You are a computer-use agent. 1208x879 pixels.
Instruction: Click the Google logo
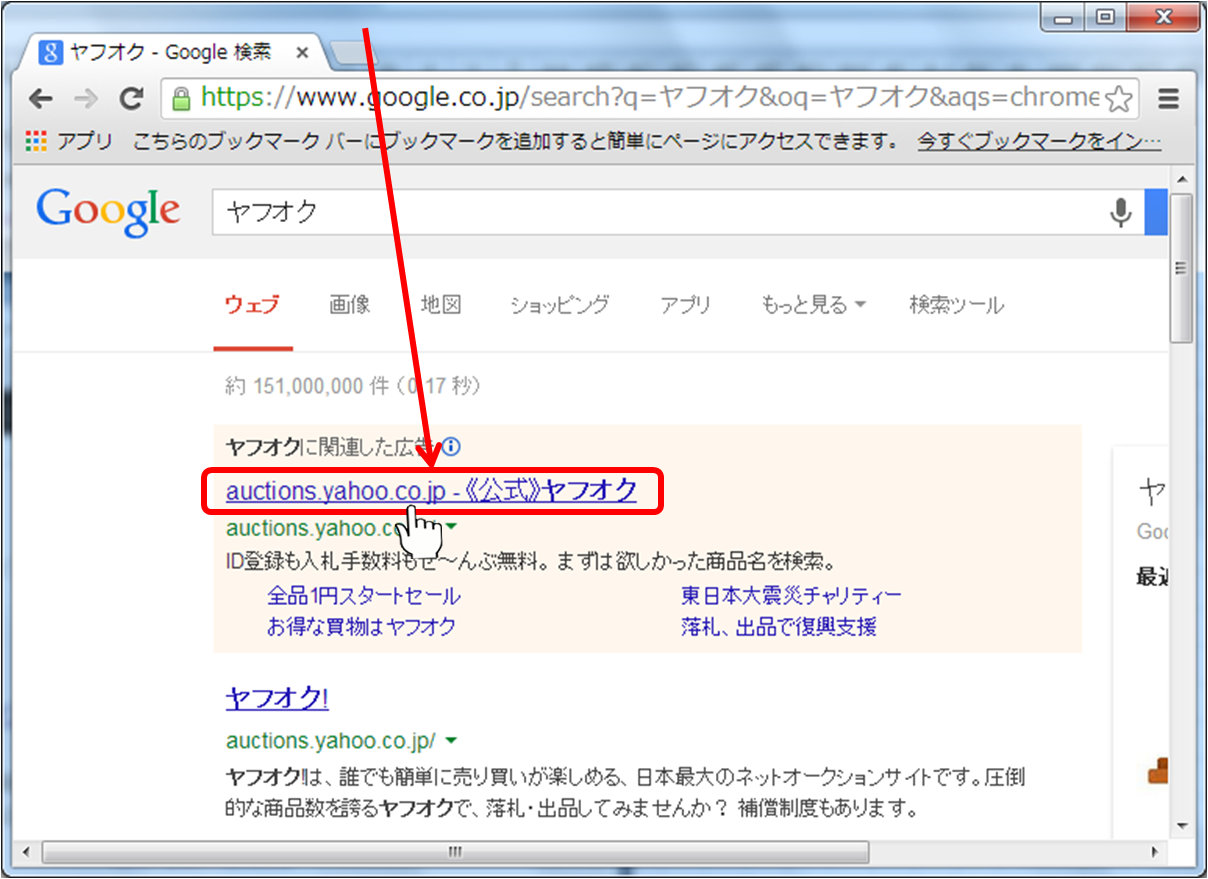[x=108, y=212]
